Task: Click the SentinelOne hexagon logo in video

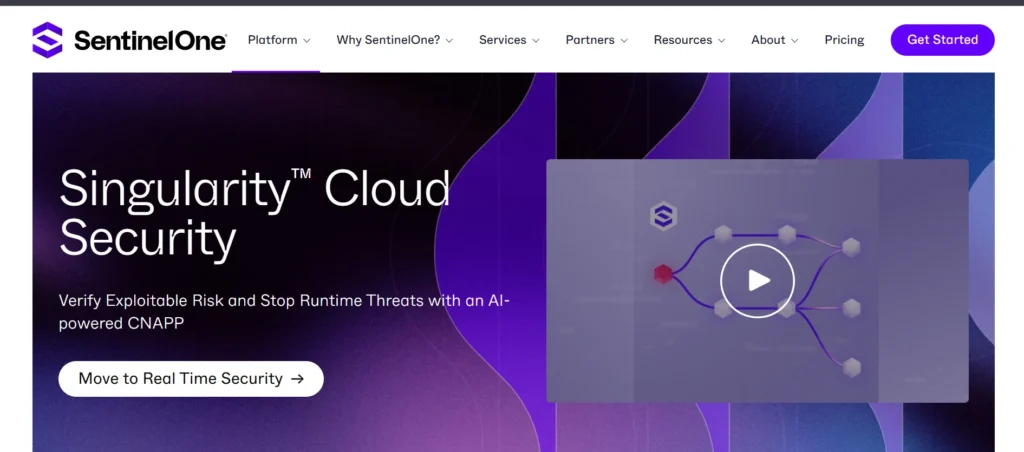Action: (664, 216)
